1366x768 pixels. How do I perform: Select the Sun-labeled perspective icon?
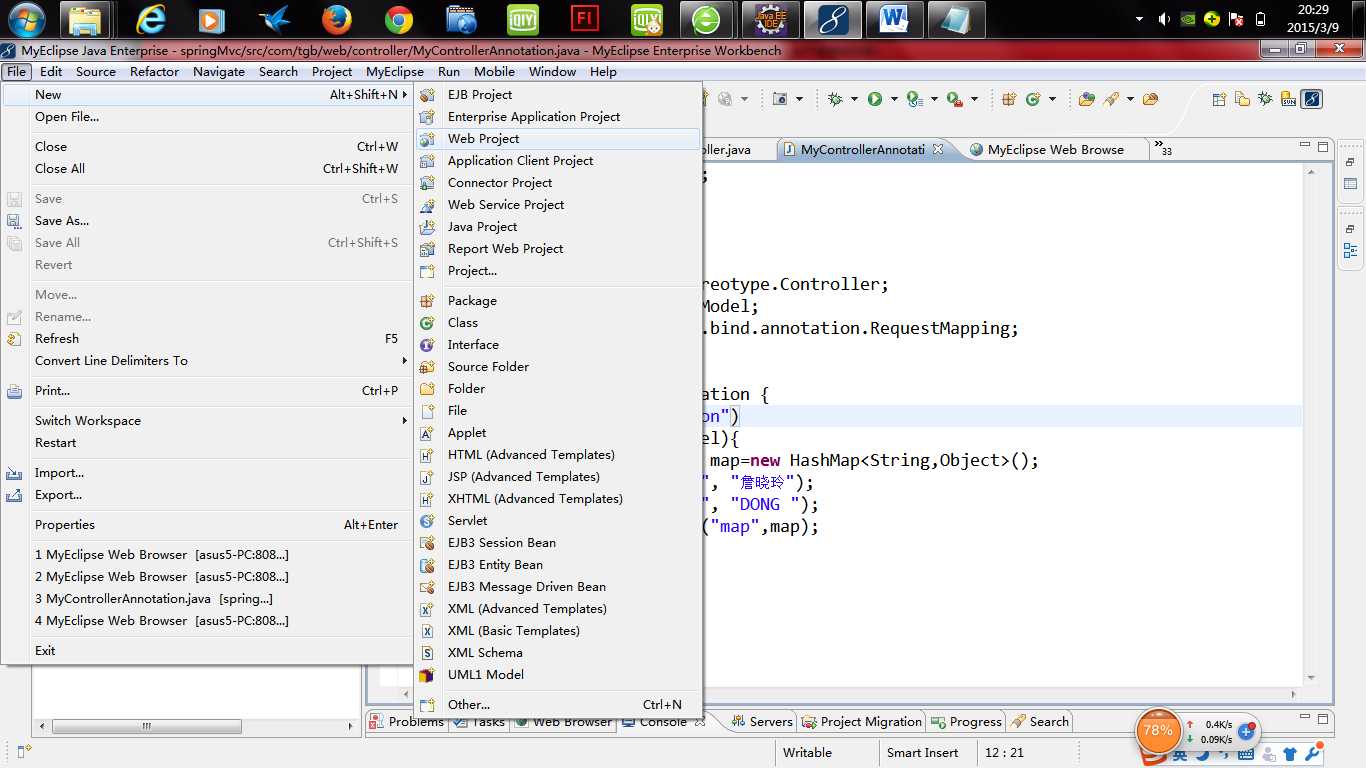tap(1289, 99)
